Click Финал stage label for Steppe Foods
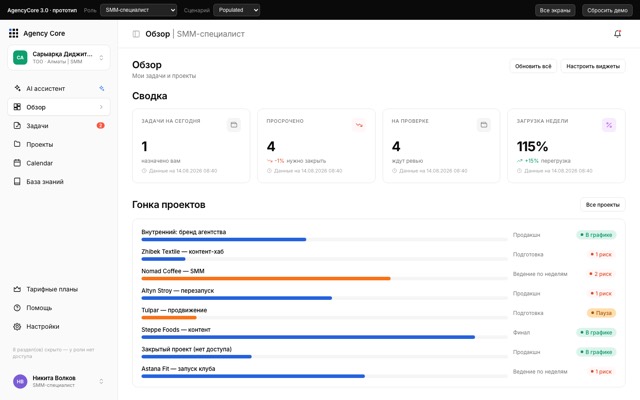The height and width of the screenshot is (400, 640). [x=521, y=333]
